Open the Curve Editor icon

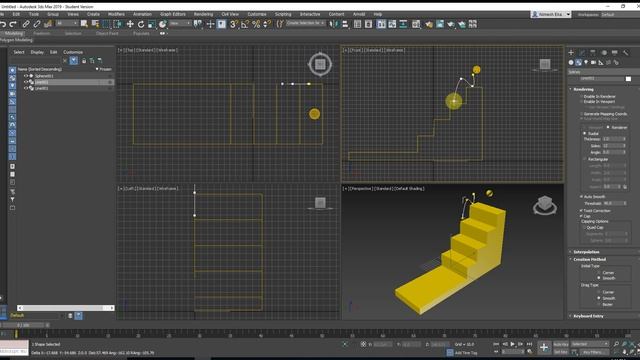392,24
